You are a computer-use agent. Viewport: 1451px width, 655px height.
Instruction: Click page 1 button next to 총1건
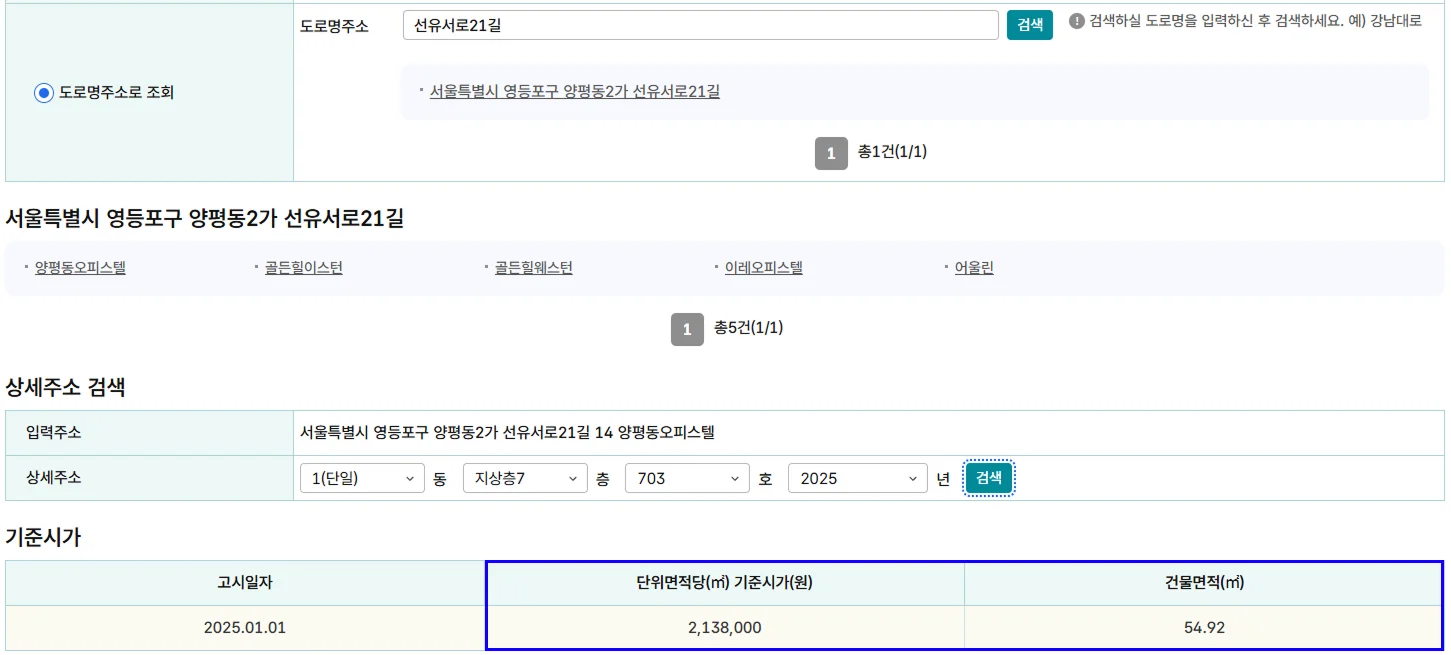pos(831,153)
